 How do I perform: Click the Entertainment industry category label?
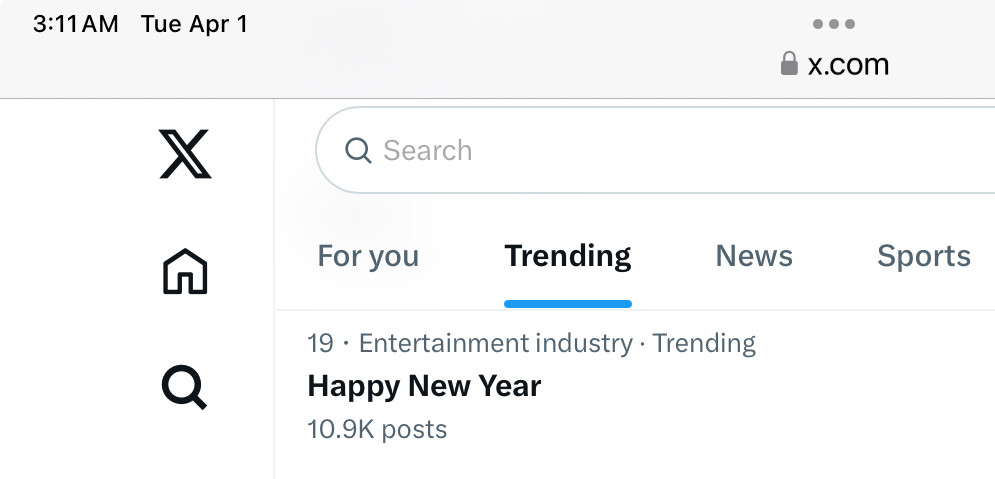point(495,343)
